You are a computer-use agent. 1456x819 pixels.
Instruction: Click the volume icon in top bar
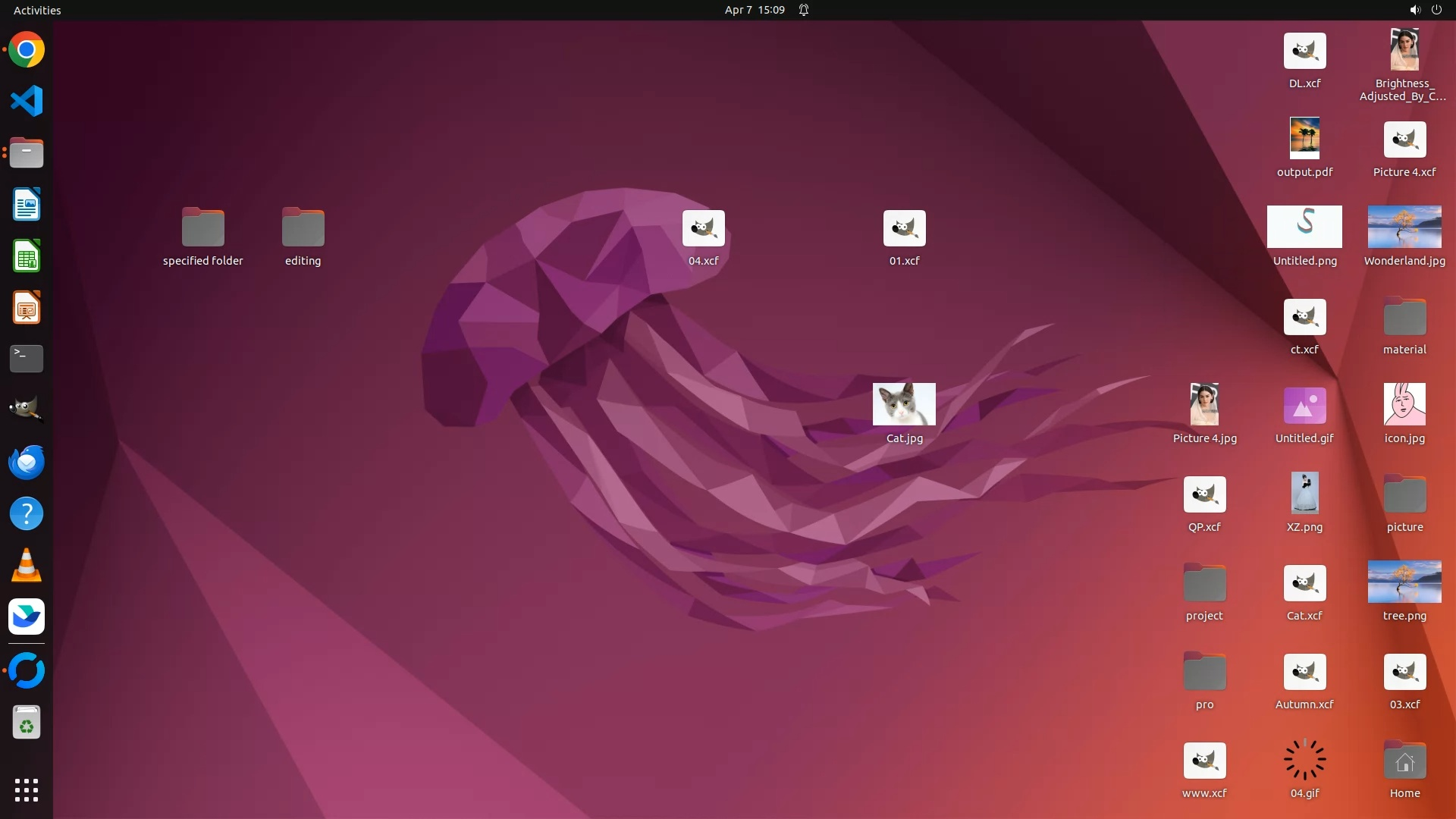[x=1414, y=10]
